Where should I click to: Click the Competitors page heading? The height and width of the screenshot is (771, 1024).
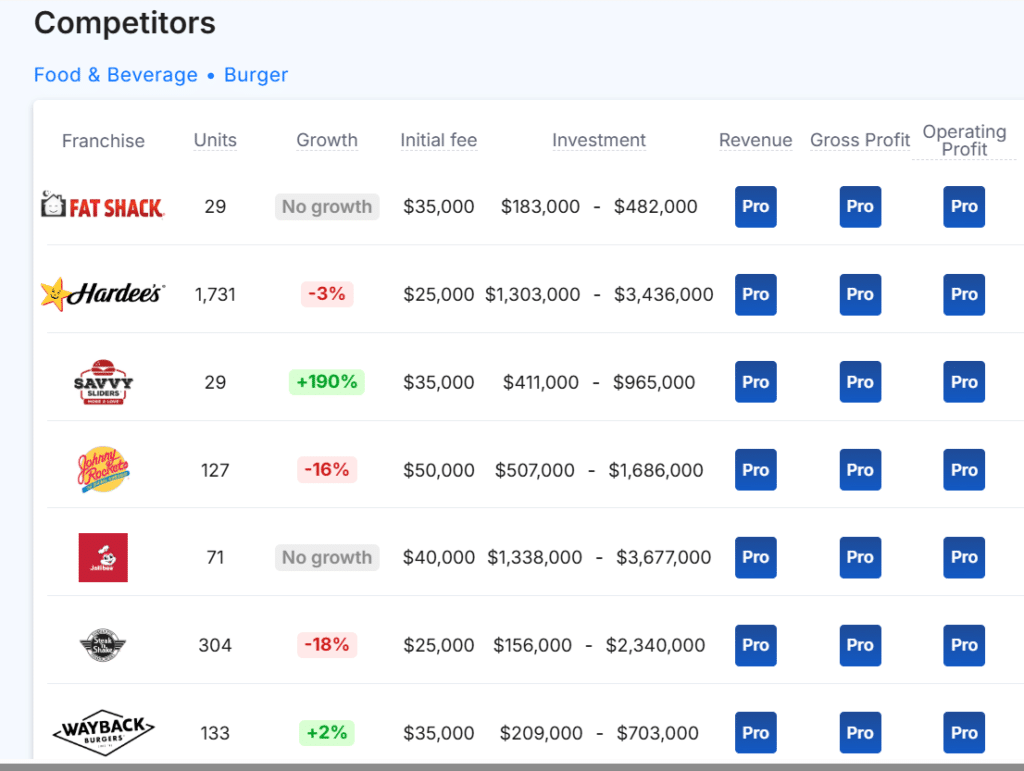[125, 23]
